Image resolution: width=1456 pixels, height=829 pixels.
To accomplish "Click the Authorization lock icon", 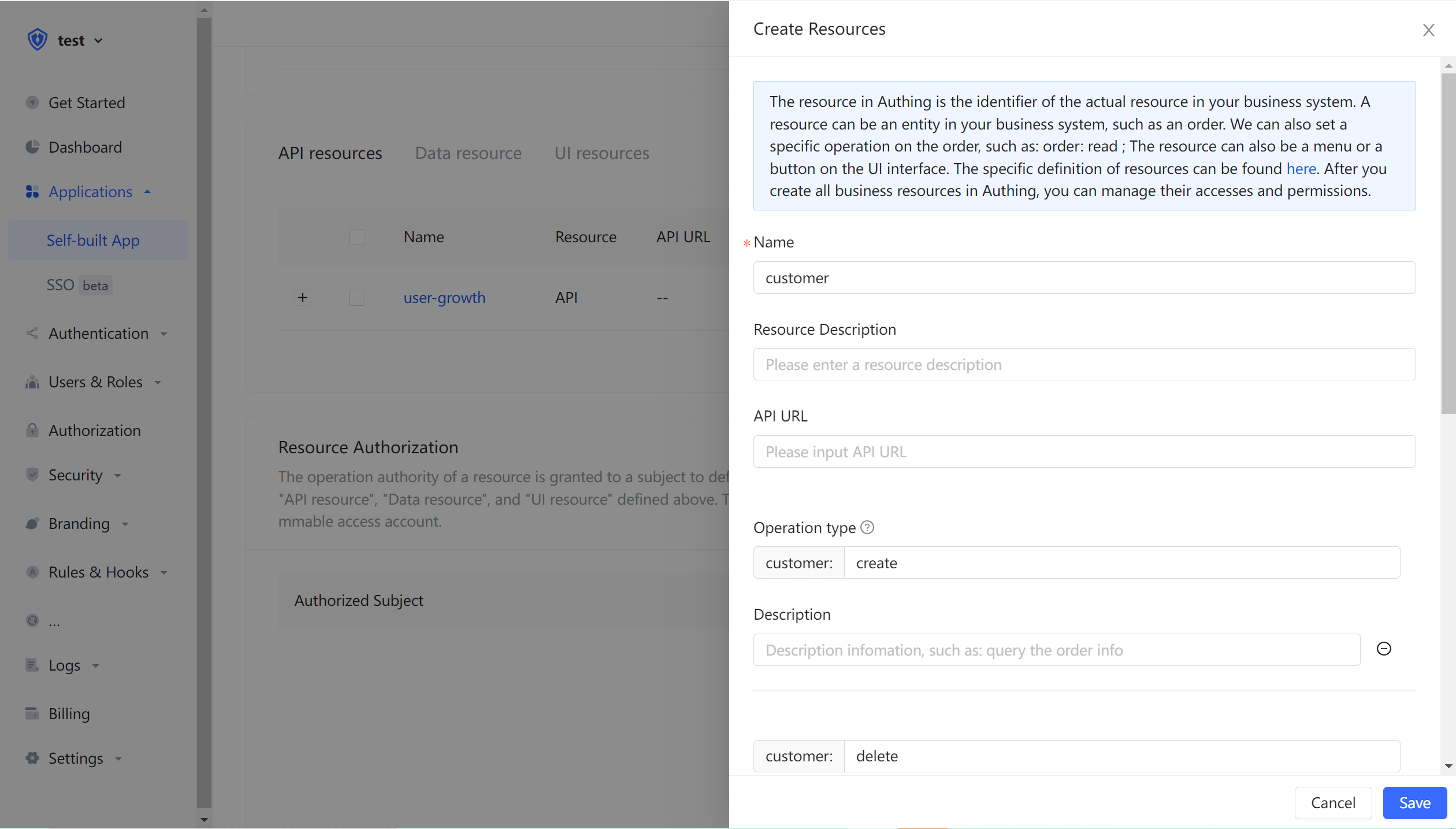I will click(32, 430).
